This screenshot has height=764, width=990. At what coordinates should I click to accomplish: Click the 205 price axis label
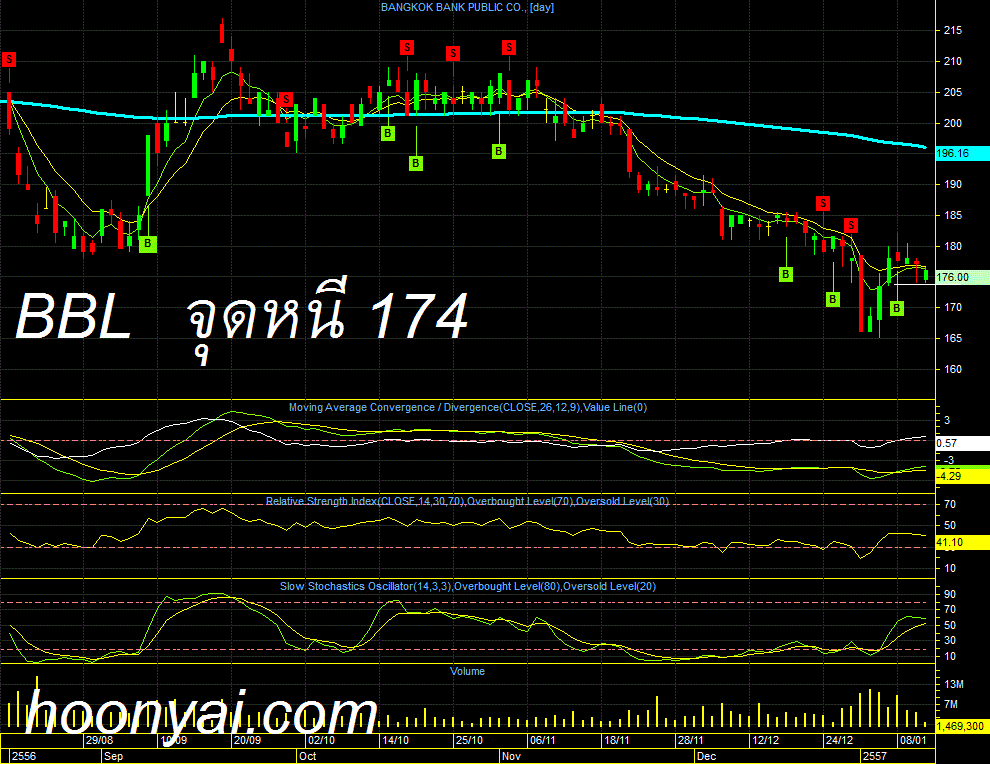[x=953, y=92]
